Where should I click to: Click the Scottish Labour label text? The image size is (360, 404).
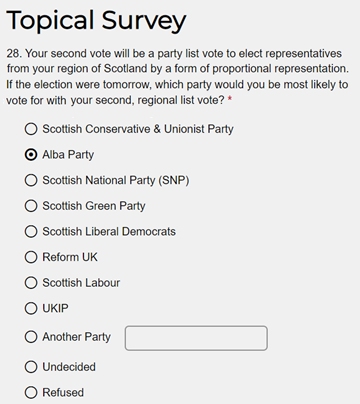[81, 283]
